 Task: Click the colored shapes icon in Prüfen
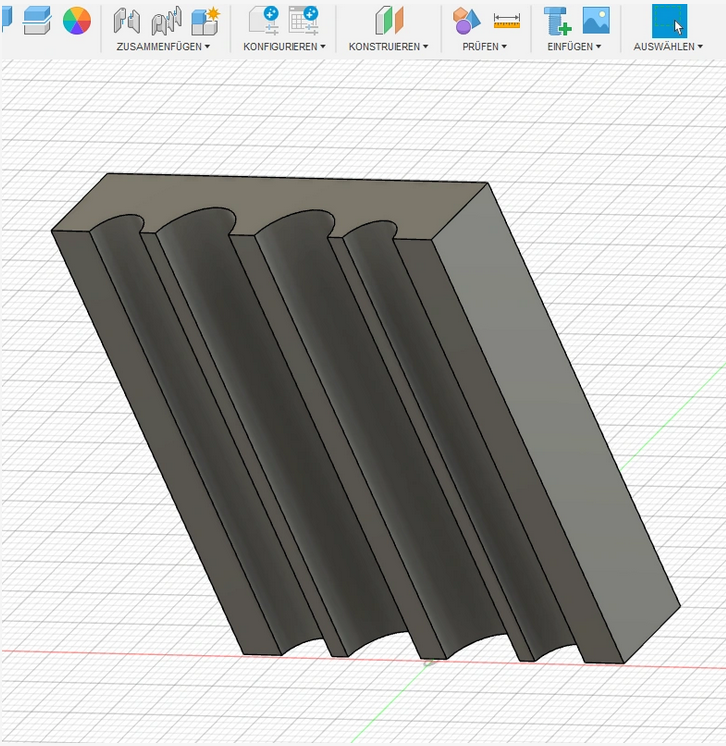click(466, 21)
